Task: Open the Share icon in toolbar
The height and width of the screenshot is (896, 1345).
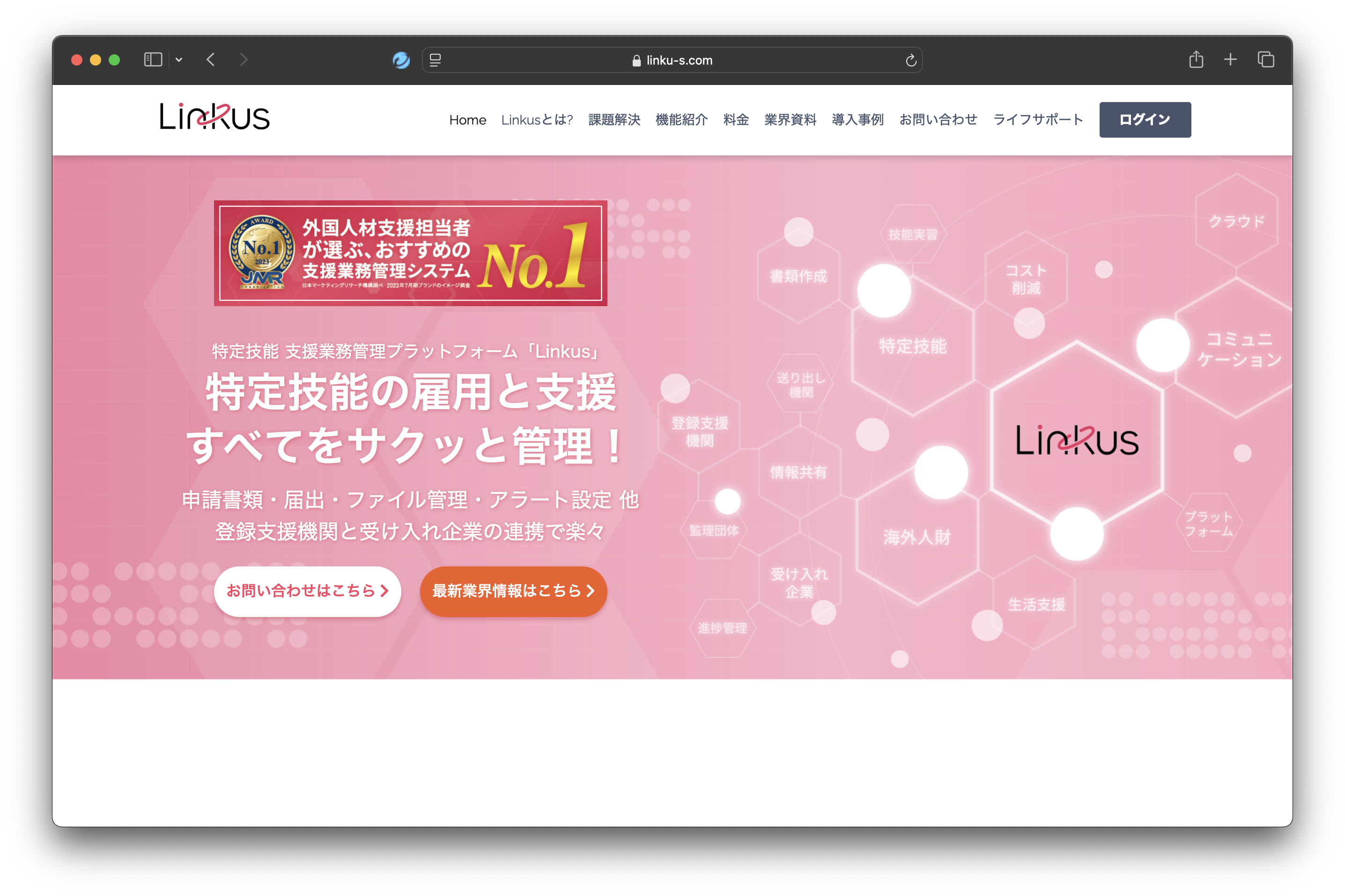Action: tap(1196, 59)
